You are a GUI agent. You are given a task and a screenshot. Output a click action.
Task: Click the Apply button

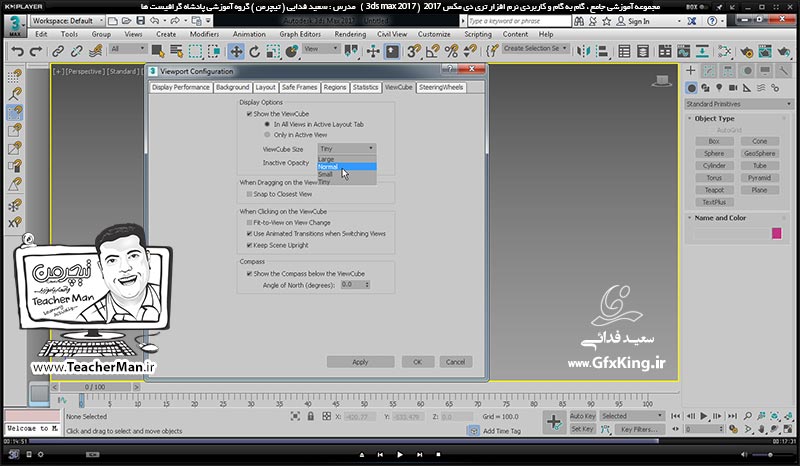[360, 362]
